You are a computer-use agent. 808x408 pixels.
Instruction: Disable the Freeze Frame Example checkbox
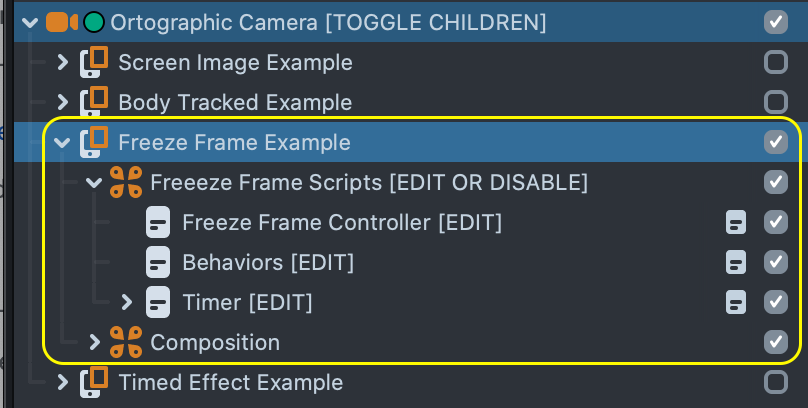775,142
